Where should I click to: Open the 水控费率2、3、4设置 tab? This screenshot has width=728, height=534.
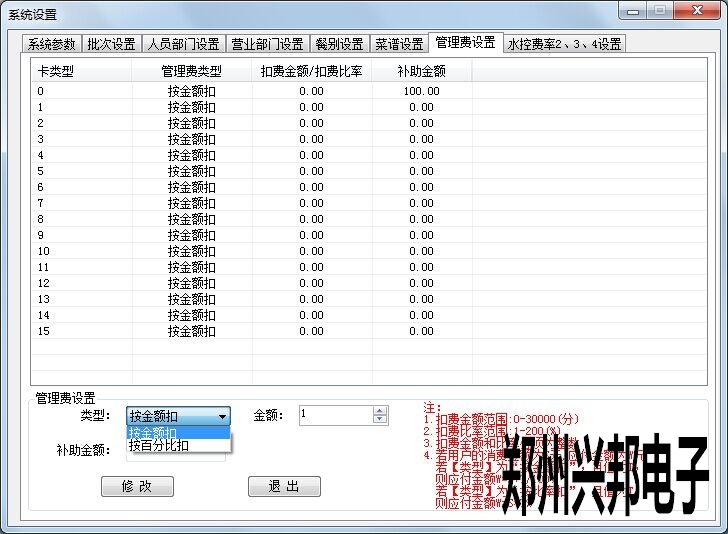[x=564, y=44]
